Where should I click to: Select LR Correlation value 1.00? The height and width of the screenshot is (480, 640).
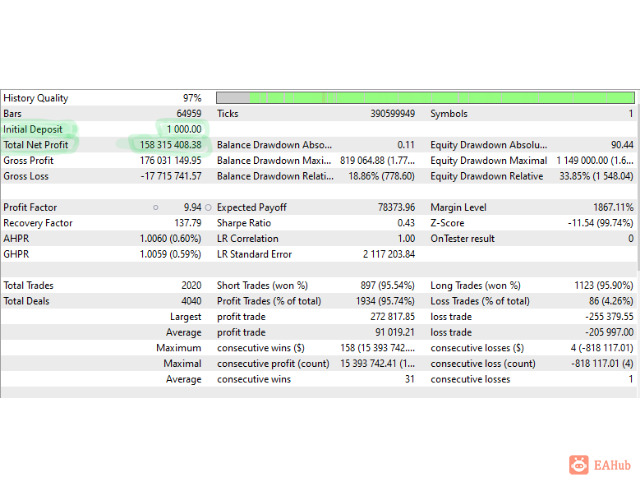tap(407, 238)
